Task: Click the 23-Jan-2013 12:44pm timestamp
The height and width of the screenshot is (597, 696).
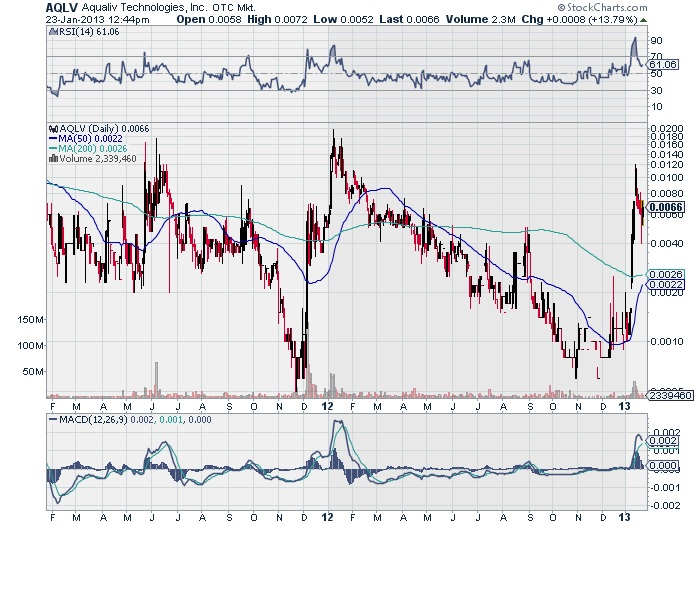Action: (x=98, y=20)
